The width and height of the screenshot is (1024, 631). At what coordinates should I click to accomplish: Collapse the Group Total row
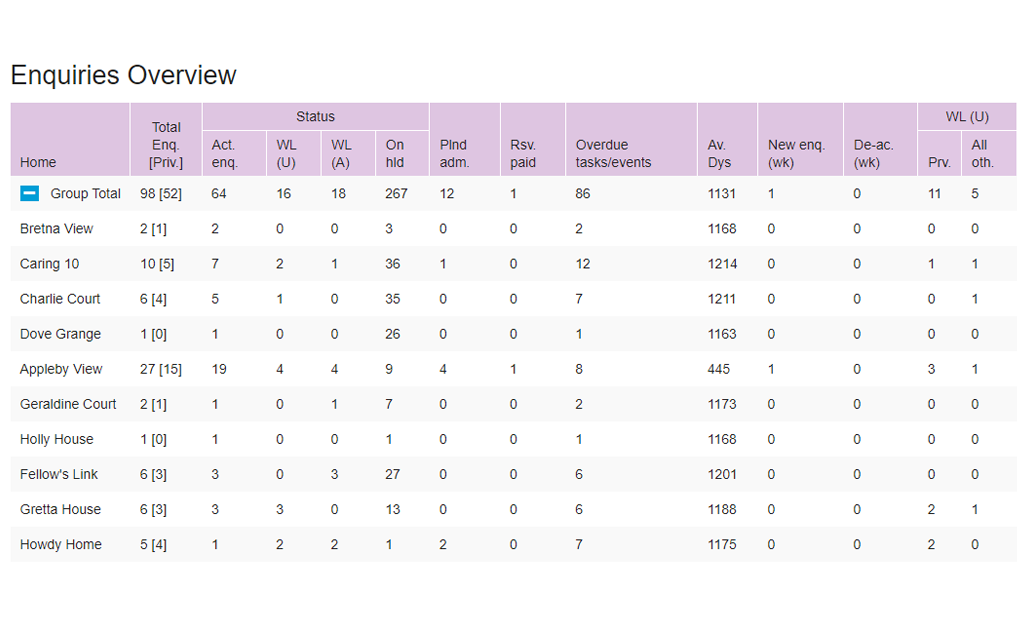[29, 193]
